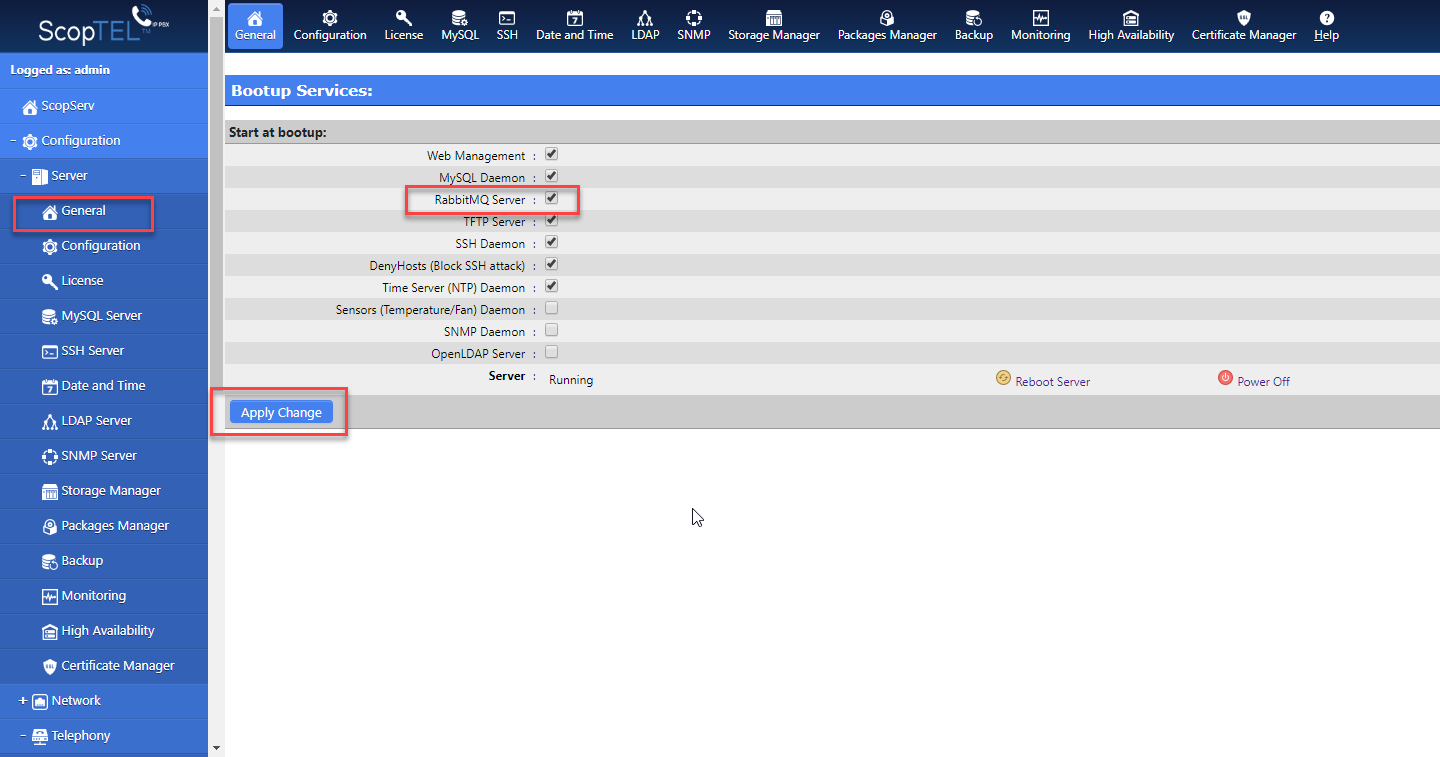Click sidebar scrollbar down arrow
This screenshot has width=1440, height=757.
click(216, 748)
